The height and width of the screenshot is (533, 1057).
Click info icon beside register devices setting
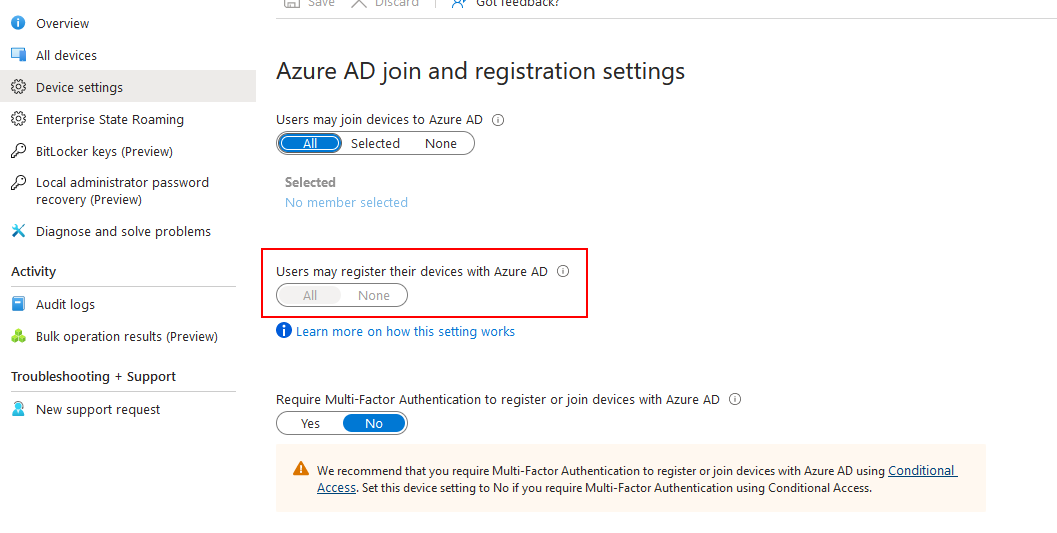(563, 272)
